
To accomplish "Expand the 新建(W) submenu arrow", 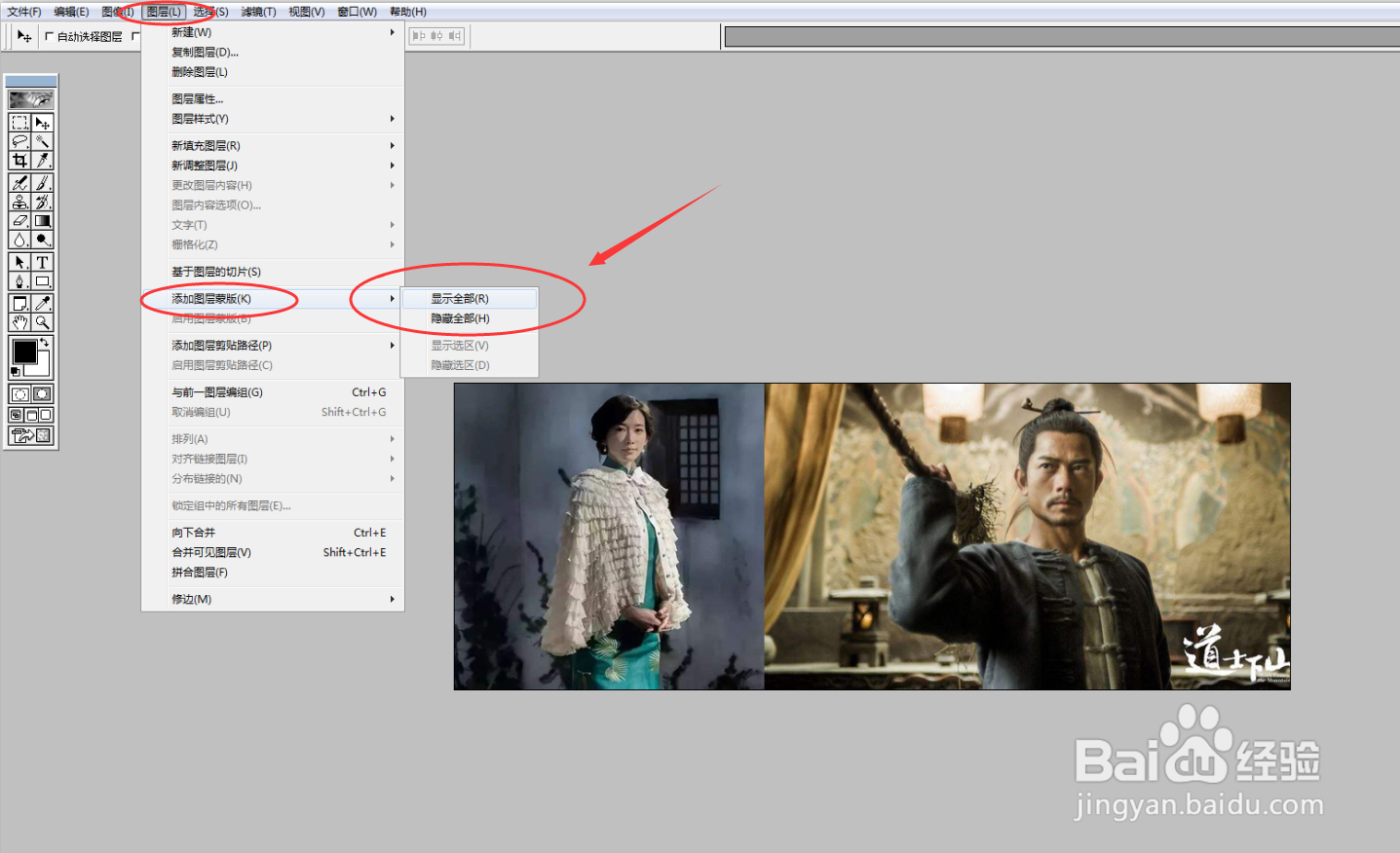I will tap(392, 32).
